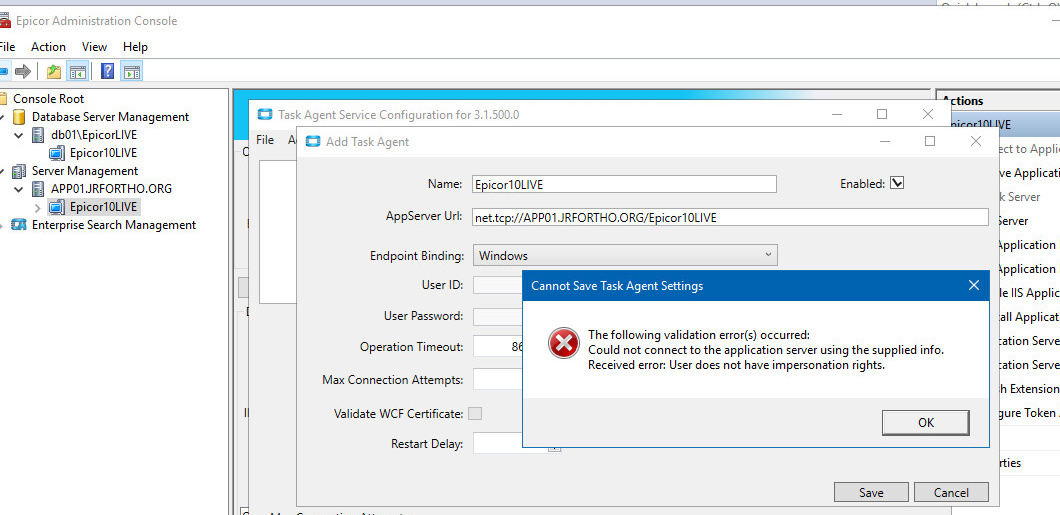Click the Actions pane header
Viewport: 1060px width, 515px height.
(998, 101)
